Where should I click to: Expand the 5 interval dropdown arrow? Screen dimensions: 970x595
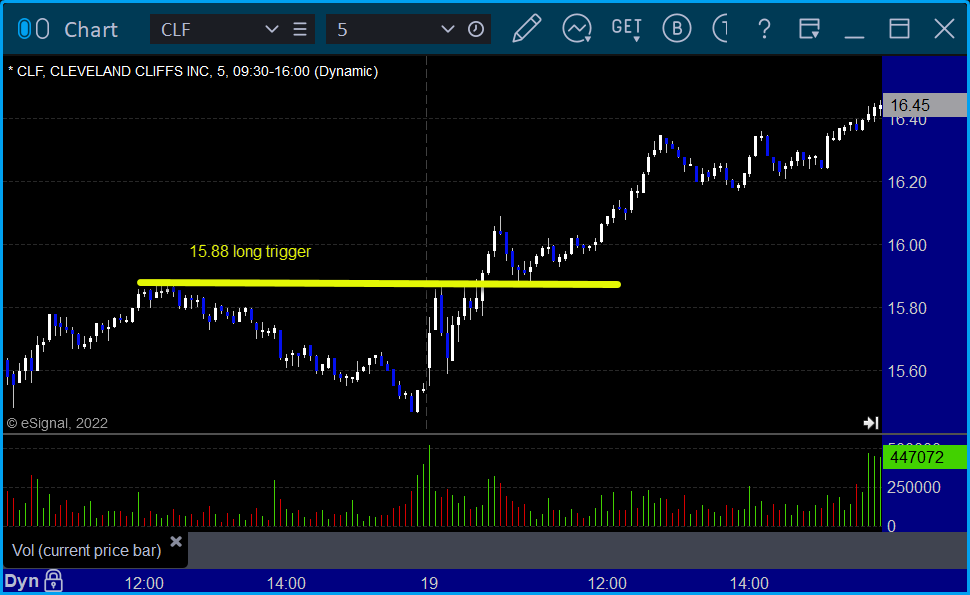pos(447,29)
